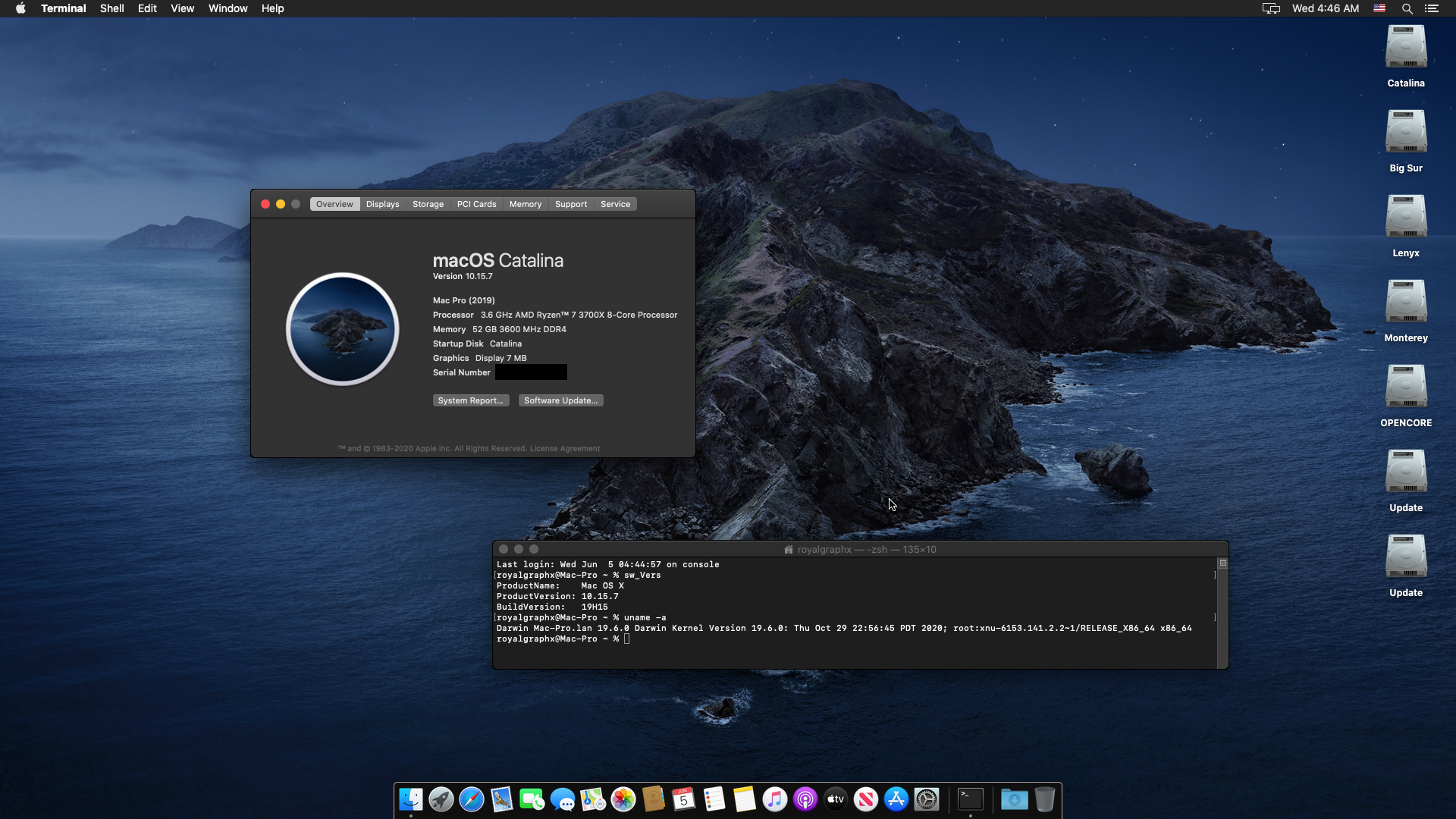Open the Mail app in the Dock

click(501, 799)
